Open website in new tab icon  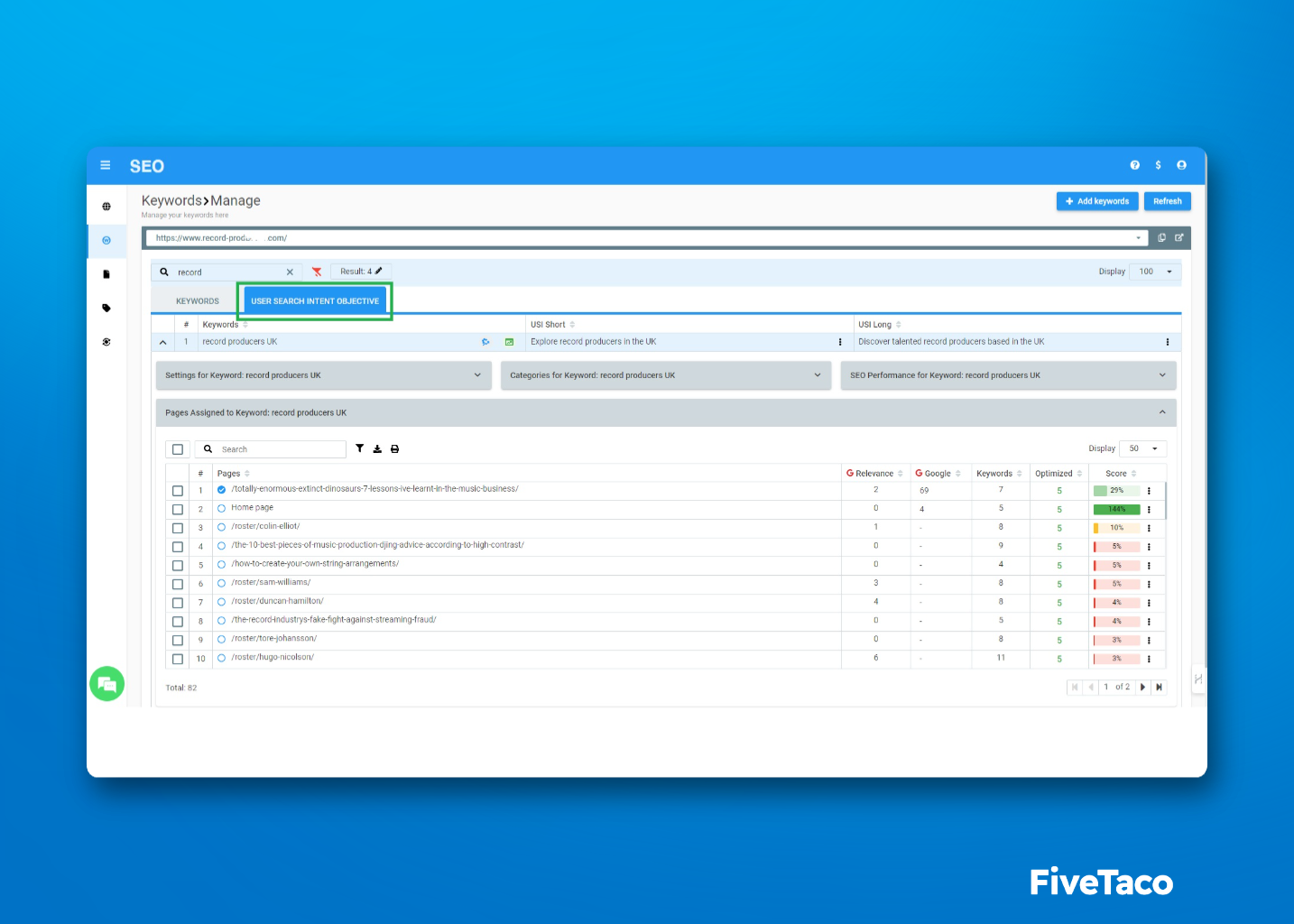click(1178, 238)
